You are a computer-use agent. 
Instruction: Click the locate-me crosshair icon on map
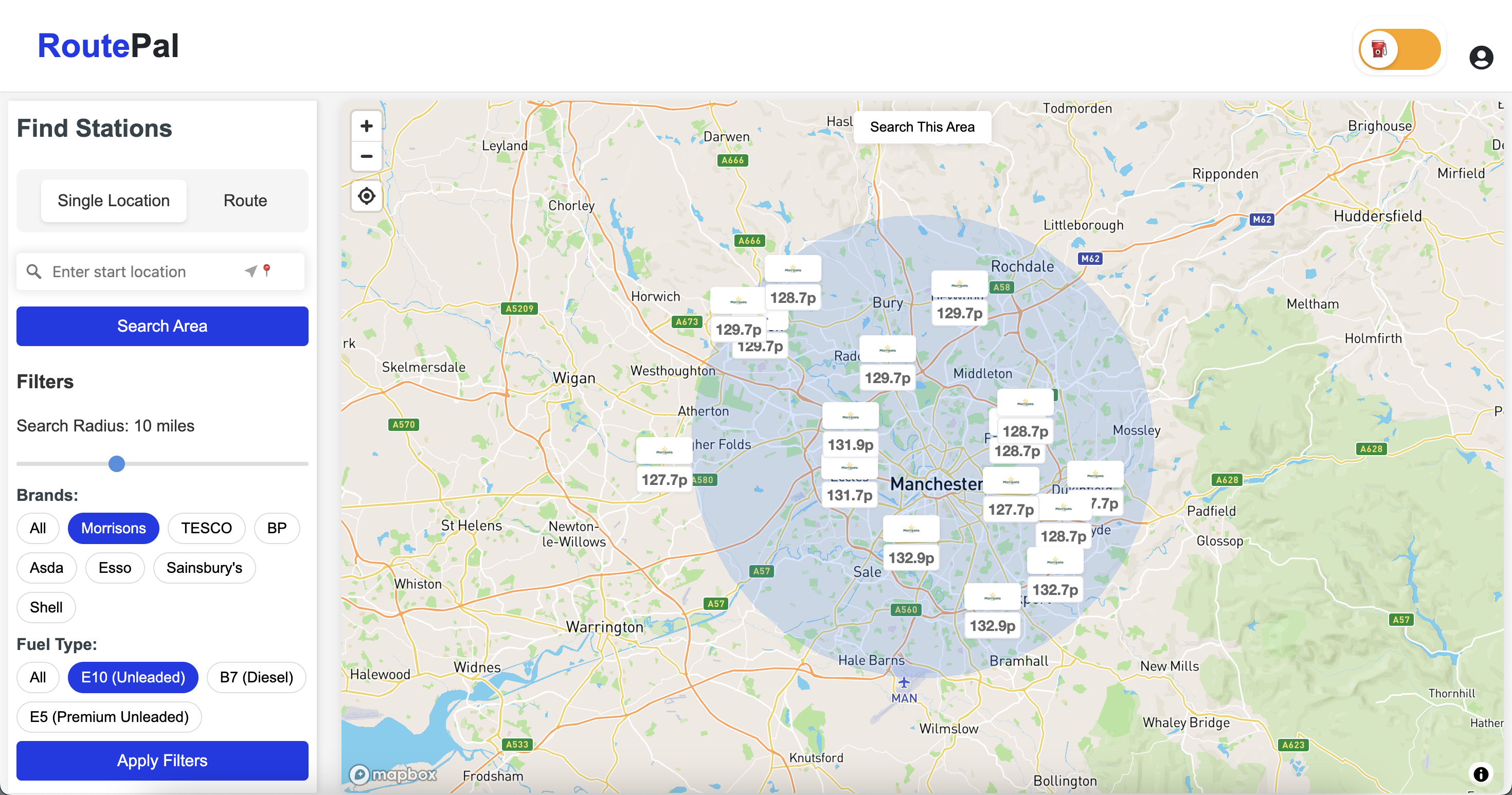[366, 196]
